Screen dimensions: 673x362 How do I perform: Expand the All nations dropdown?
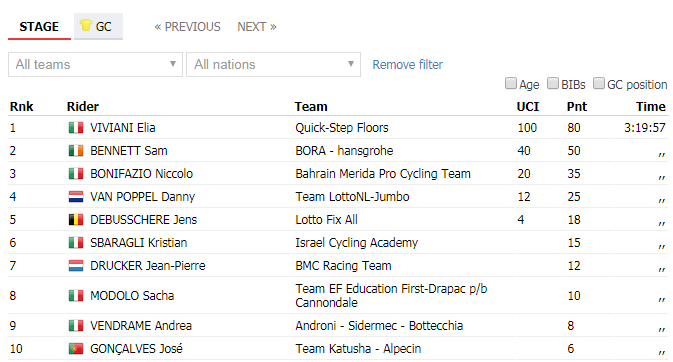273,64
